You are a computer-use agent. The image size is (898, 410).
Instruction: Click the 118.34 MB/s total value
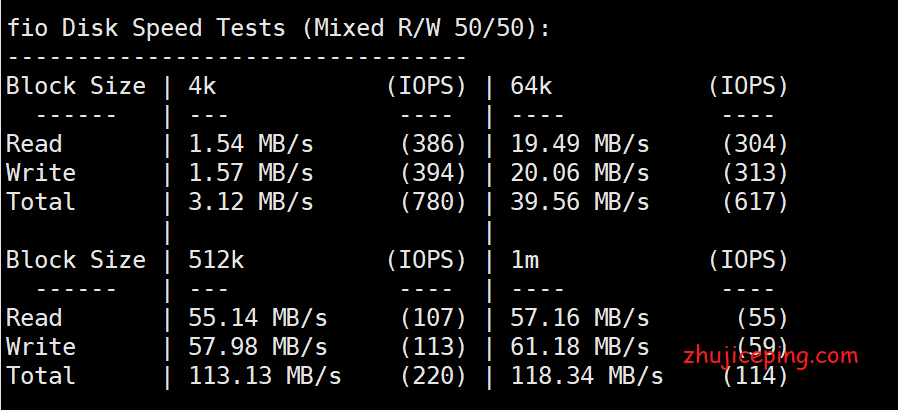point(586,376)
